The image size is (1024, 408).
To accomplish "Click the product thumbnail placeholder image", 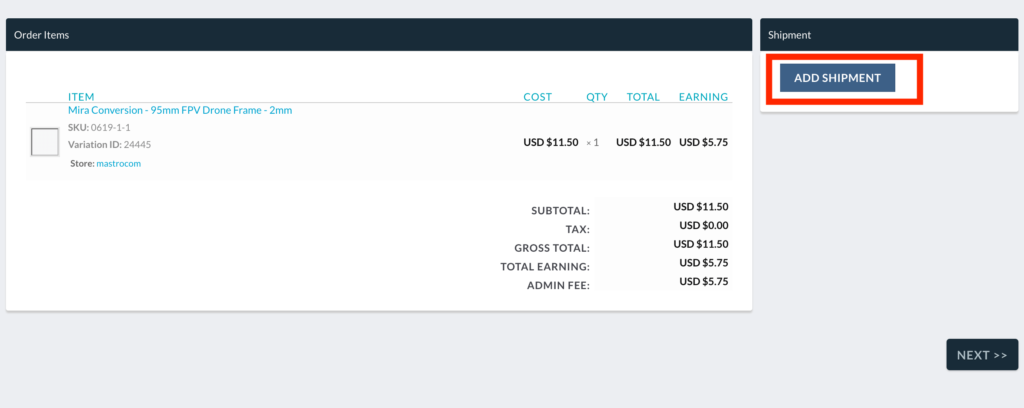I will click(45, 142).
